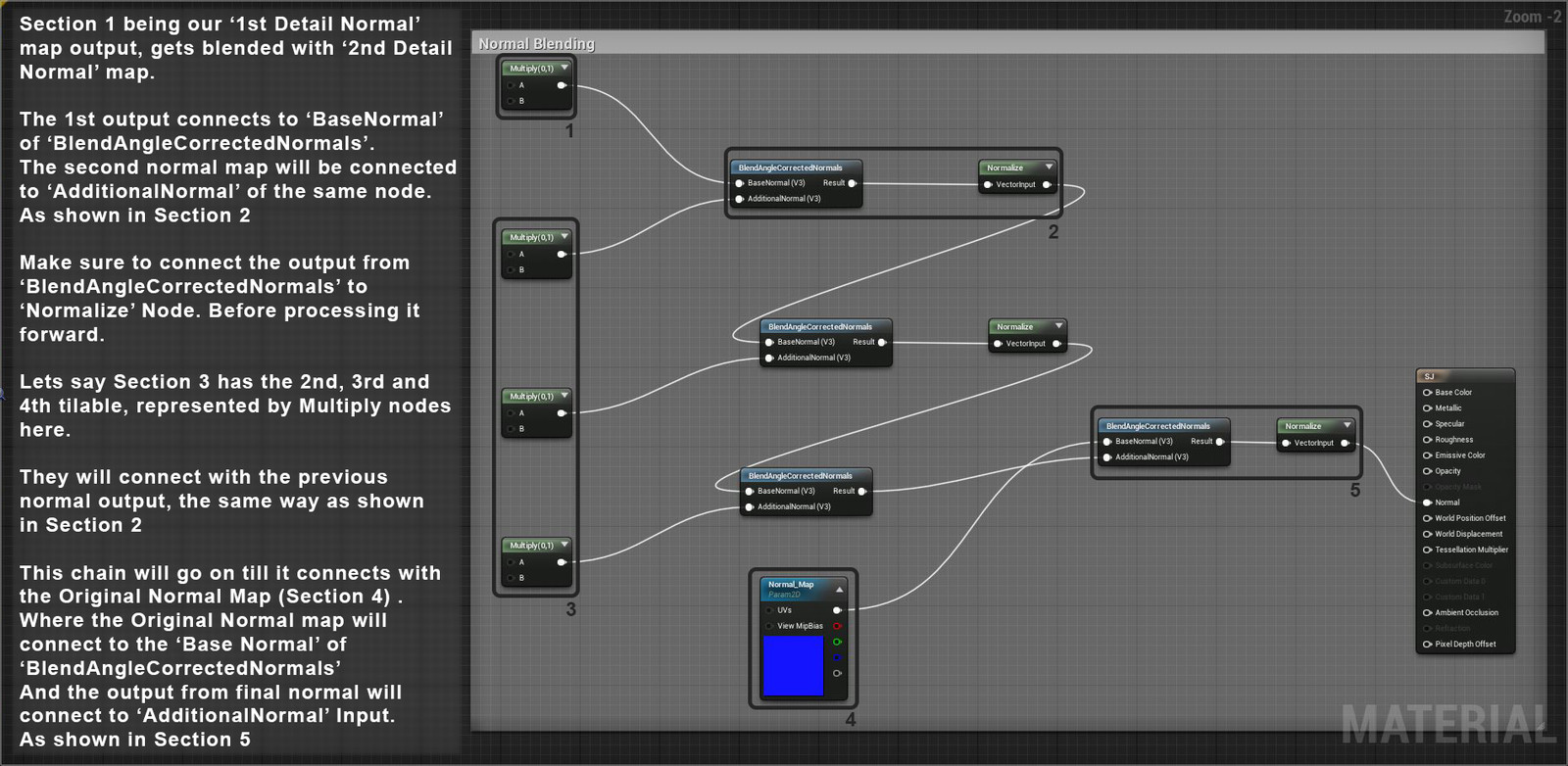Image resolution: width=1568 pixels, height=766 pixels.
Task: Select the Specular input pin on SJ node
Action: point(1427,424)
